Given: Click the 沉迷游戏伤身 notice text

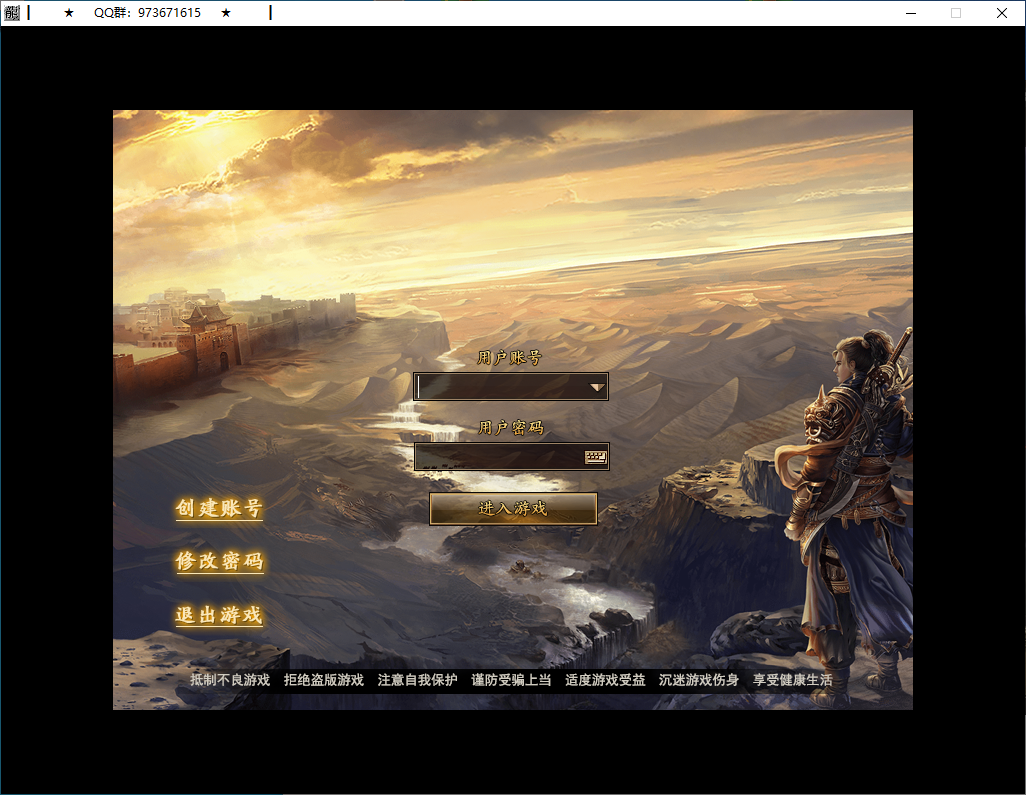Looking at the screenshot, I should pos(699,680).
